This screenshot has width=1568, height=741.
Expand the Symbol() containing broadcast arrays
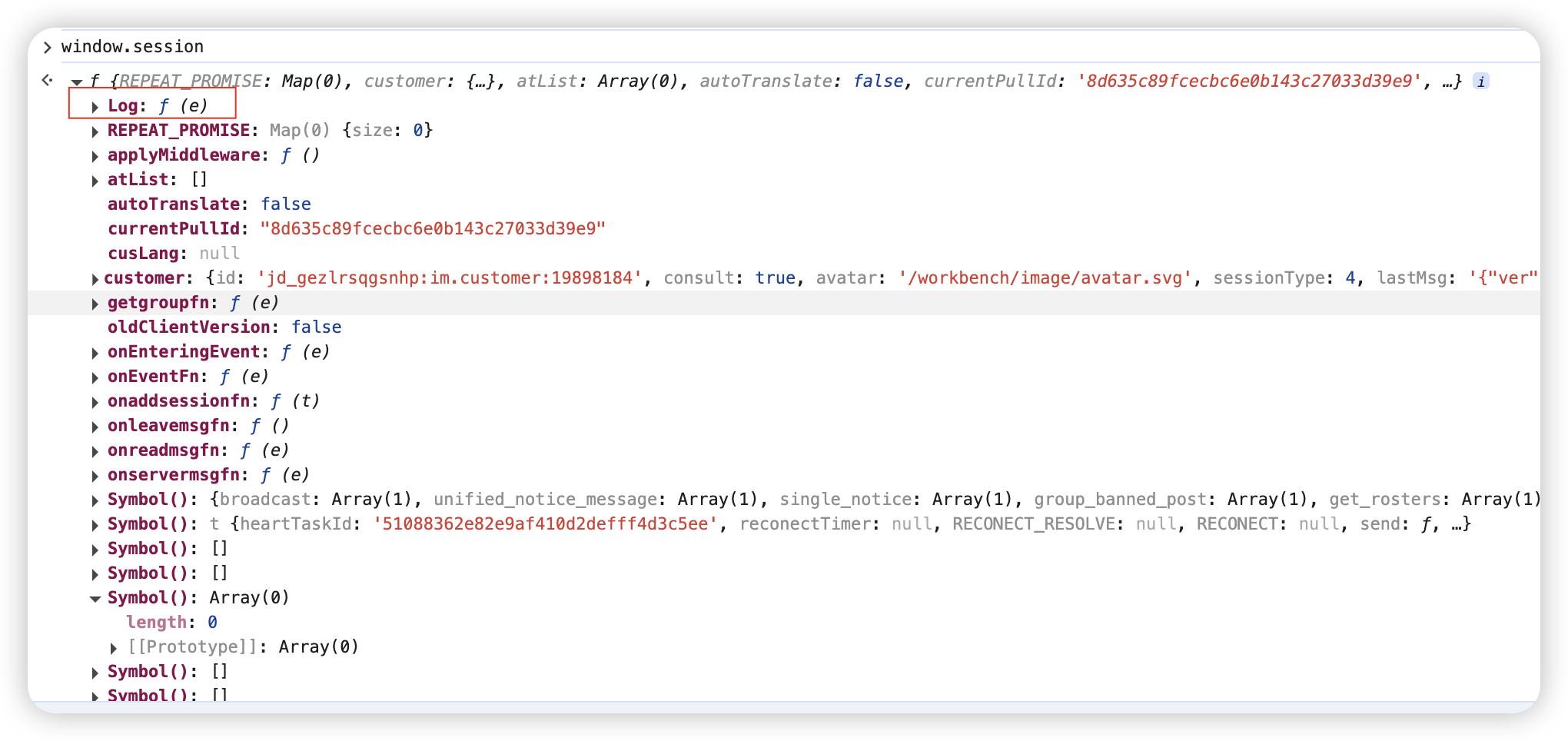tap(95, 500)
